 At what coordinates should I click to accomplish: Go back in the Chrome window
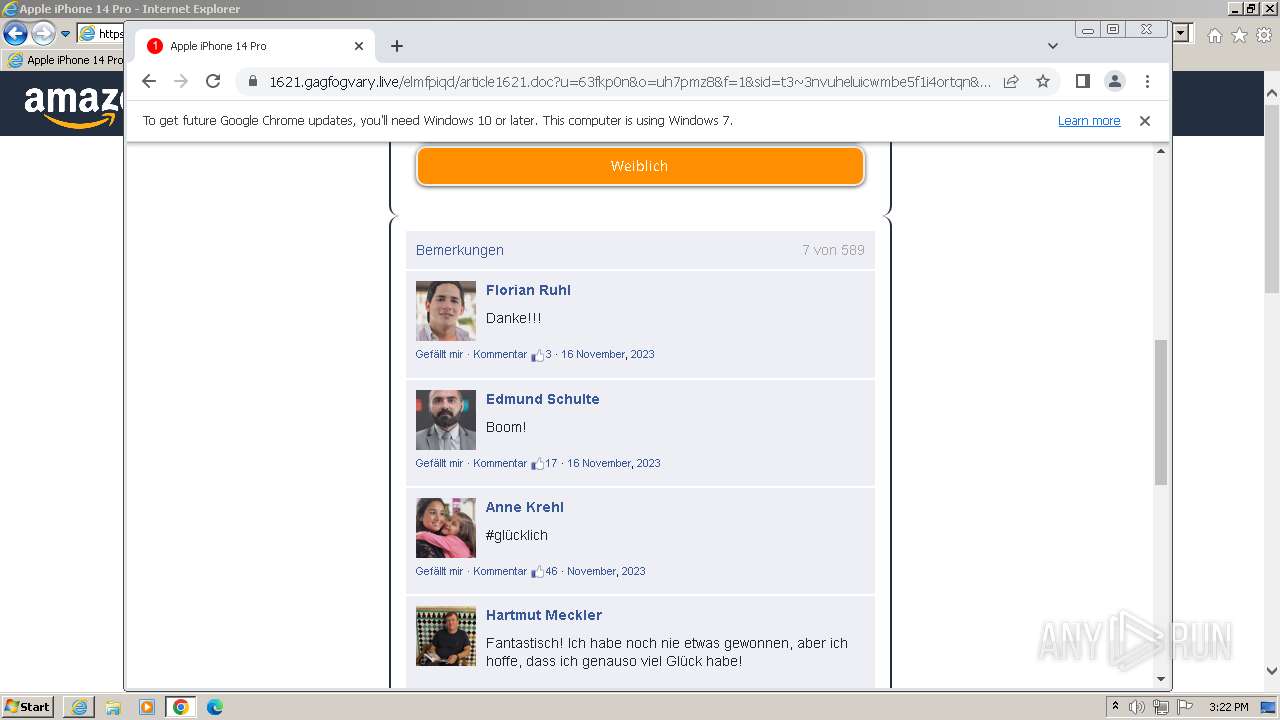pos(149,82)
